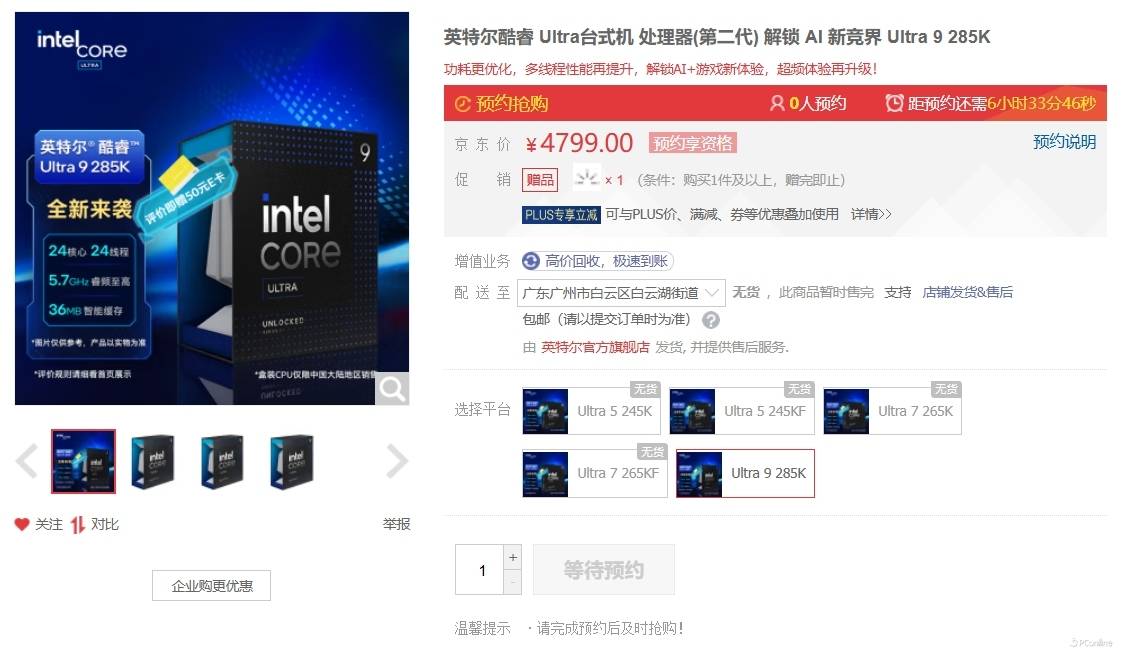Viewport: 1126px width, 660px height.
Task: Expand promotion details via 详情>> link
Action: click(871, 214)
